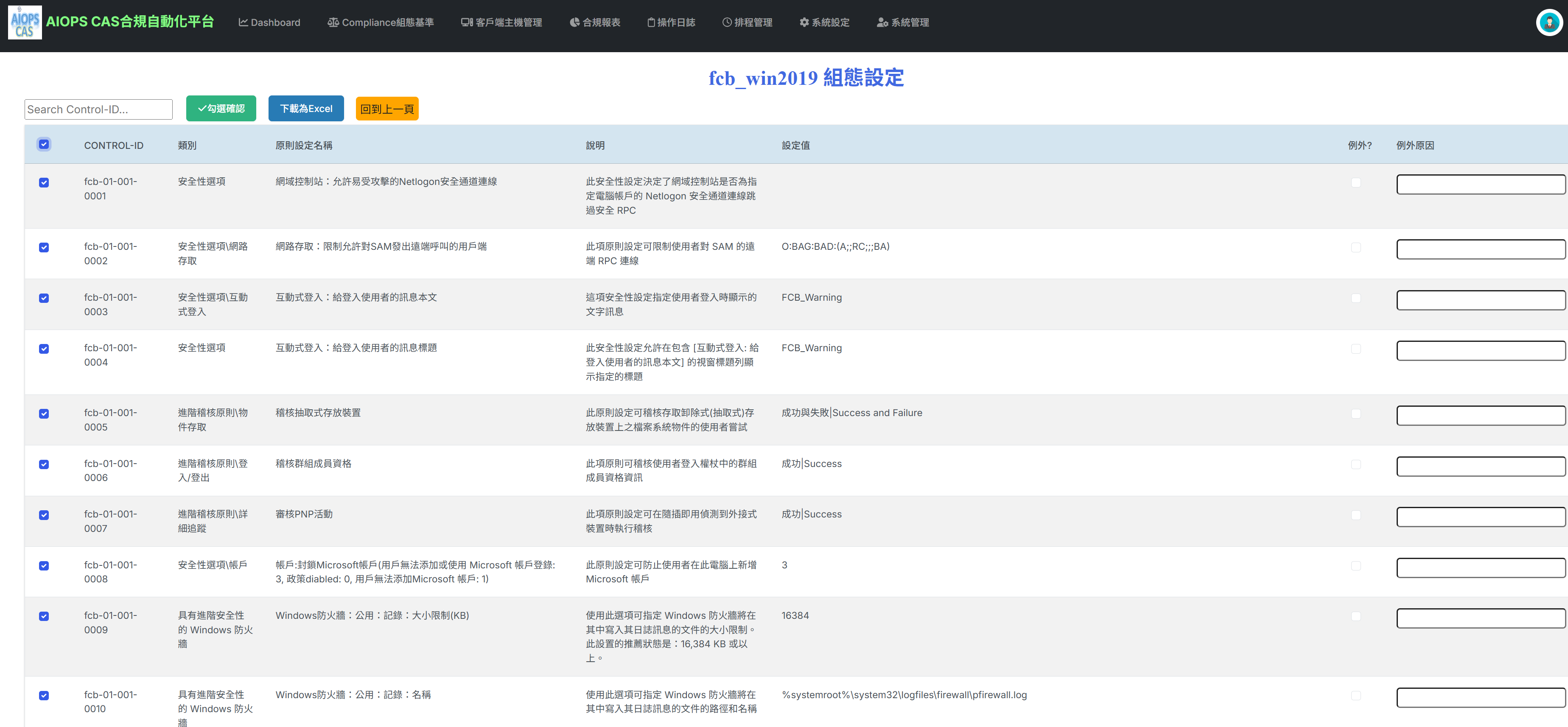Viewport: 1568px width, 727px height.
Task: Open 合規報表 pie chart menu
Action: 595,22
